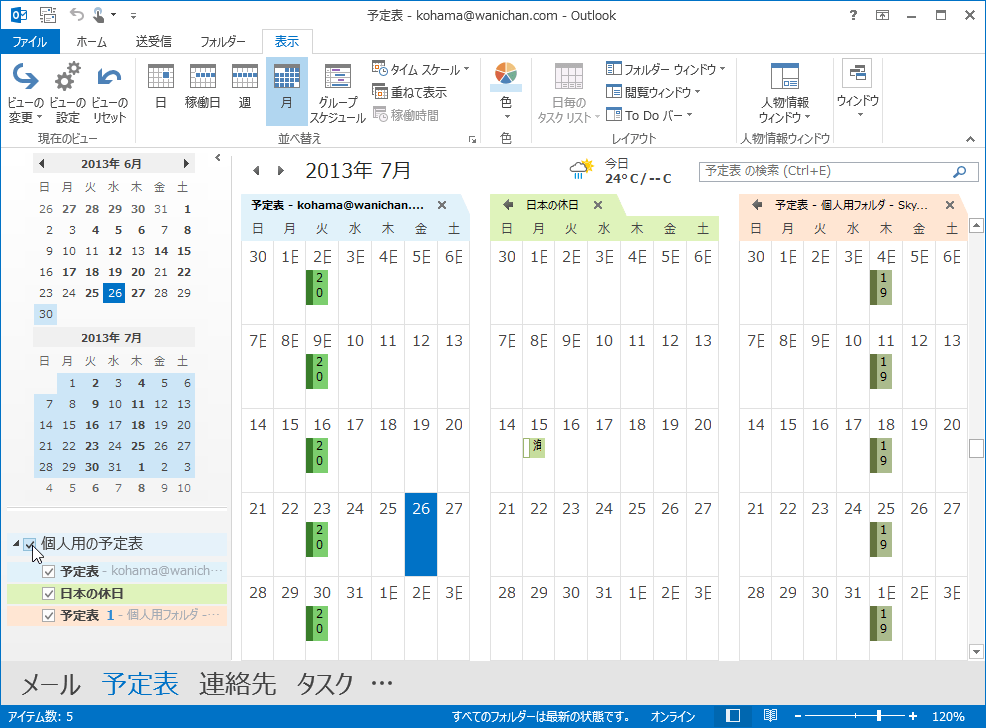Open Outlook help question mark
The height and width of the screenshot is (728, 986).
(853, 15)
